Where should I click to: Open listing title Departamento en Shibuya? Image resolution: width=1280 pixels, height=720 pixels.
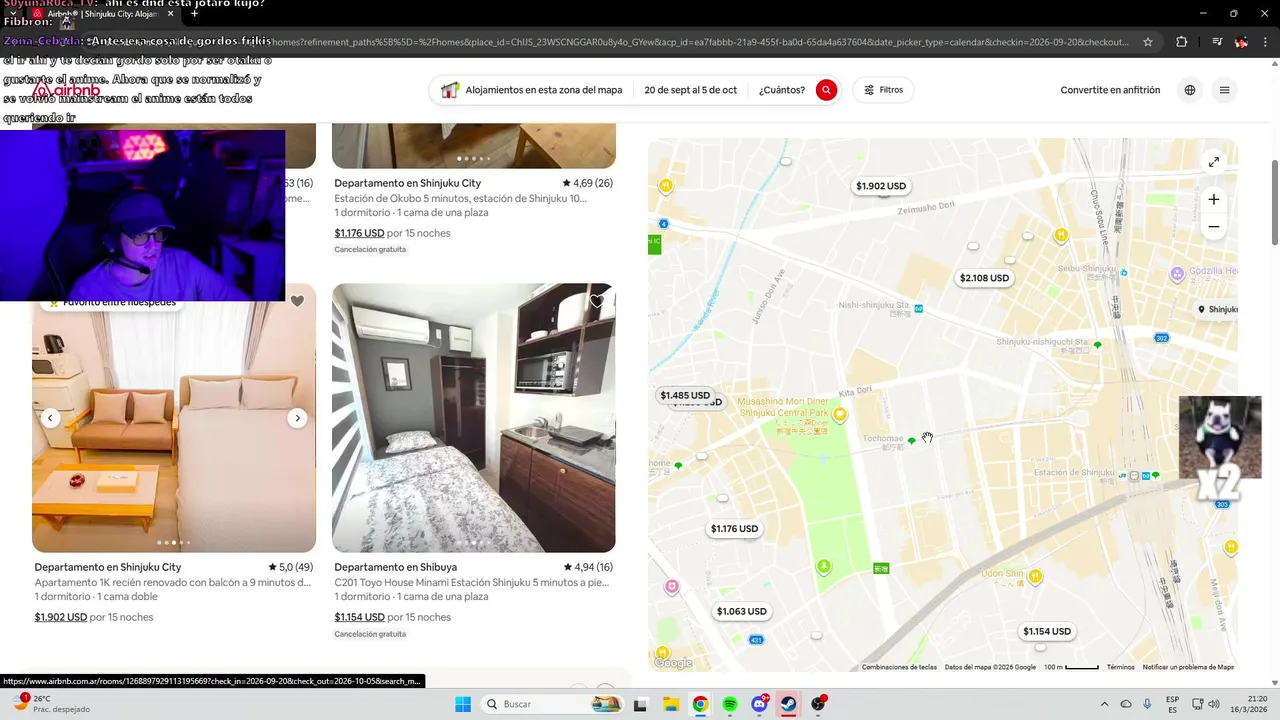tap(396, 567)
